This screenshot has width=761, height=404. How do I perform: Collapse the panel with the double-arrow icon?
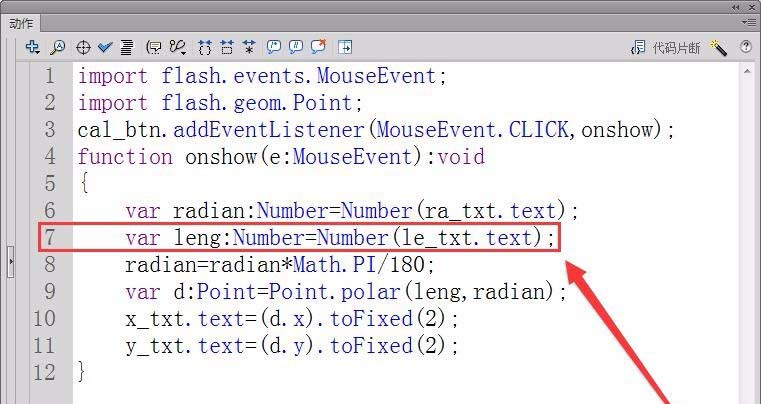coord(737,7)
